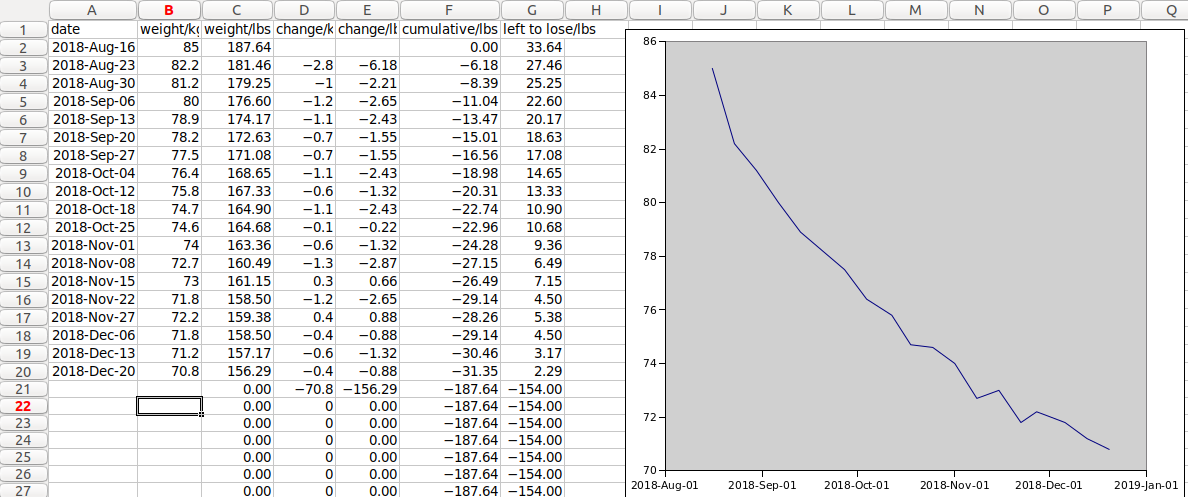
Task: Select the active empty cell B22
Action: tap(169, 406)
